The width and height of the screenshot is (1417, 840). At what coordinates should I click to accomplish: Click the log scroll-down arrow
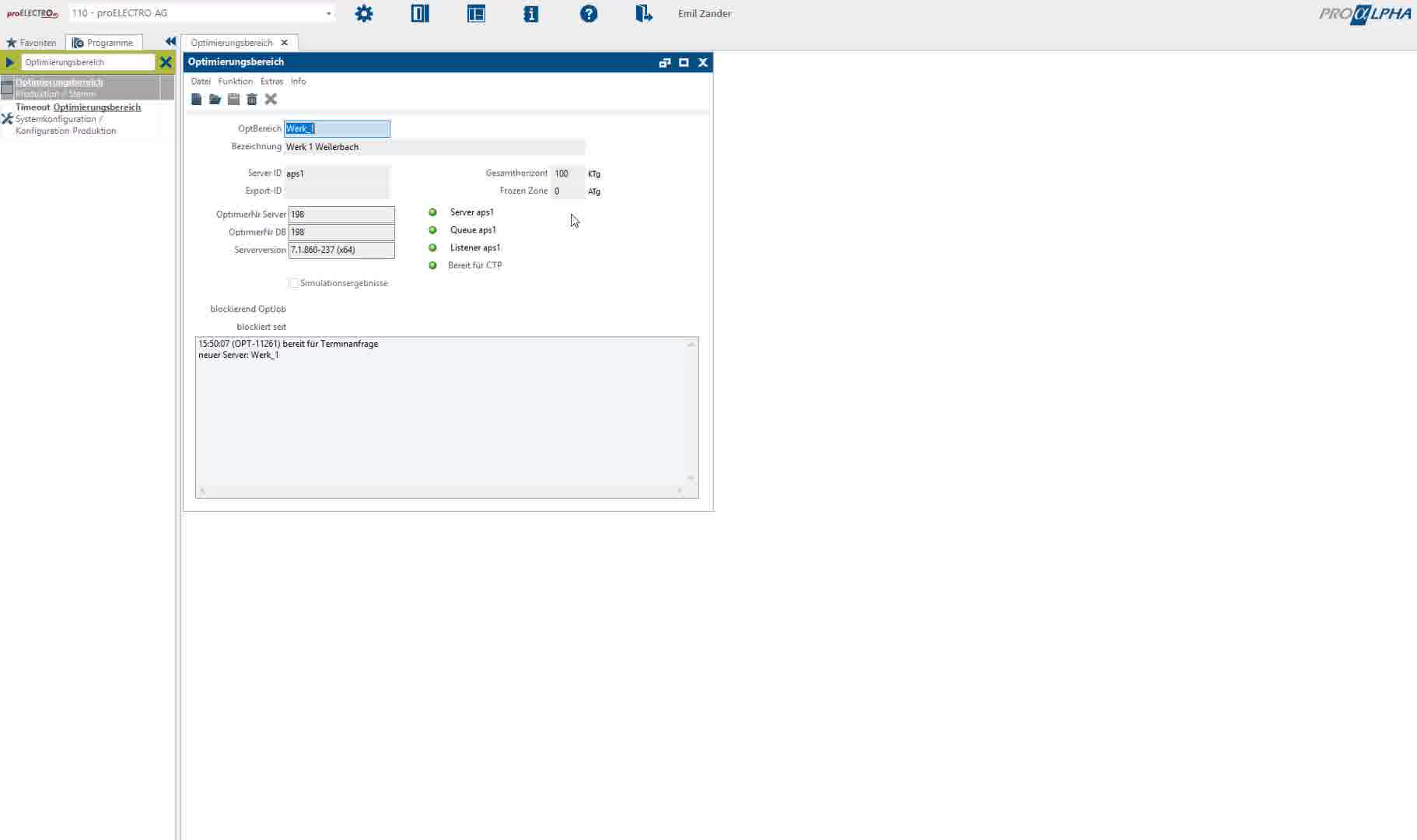click(x=691, y=478)
